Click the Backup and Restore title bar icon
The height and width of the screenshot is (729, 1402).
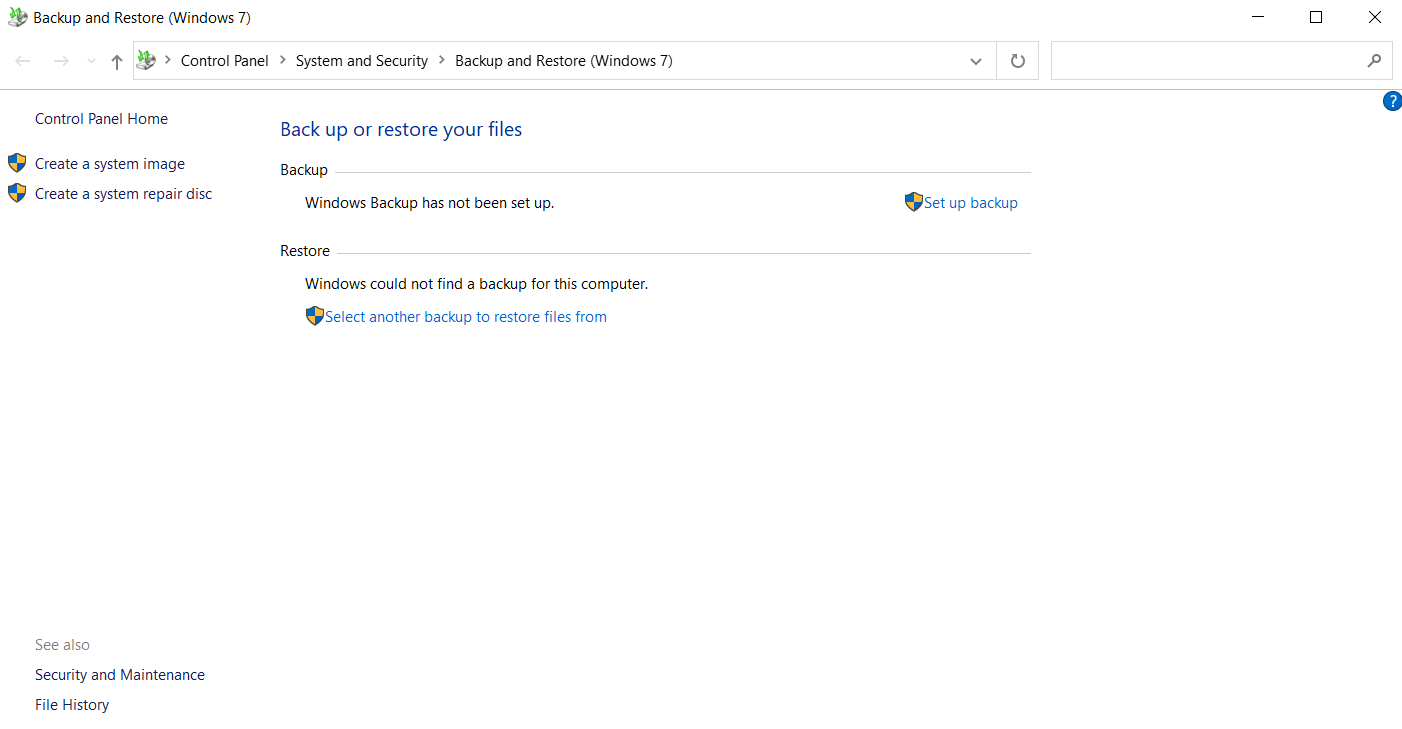click(x=15, y=17)
